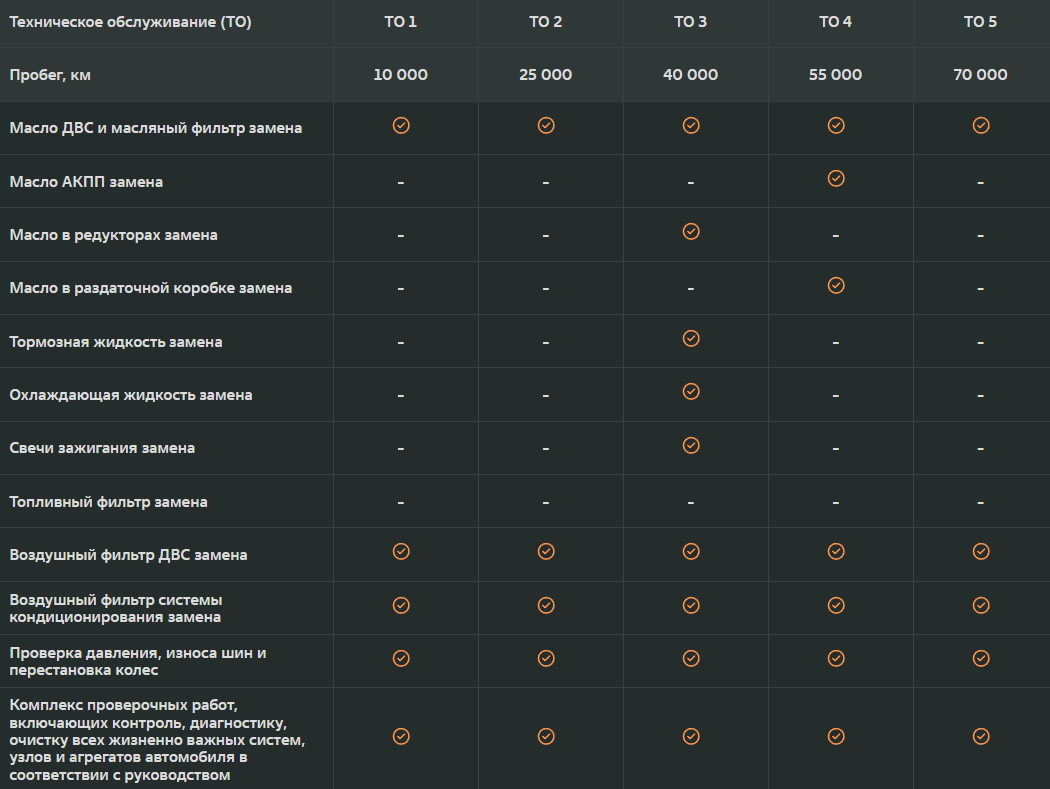Click the engine air filter checkmark under ТО 5
Screen dimensions: 1050x789
(981, 551)
